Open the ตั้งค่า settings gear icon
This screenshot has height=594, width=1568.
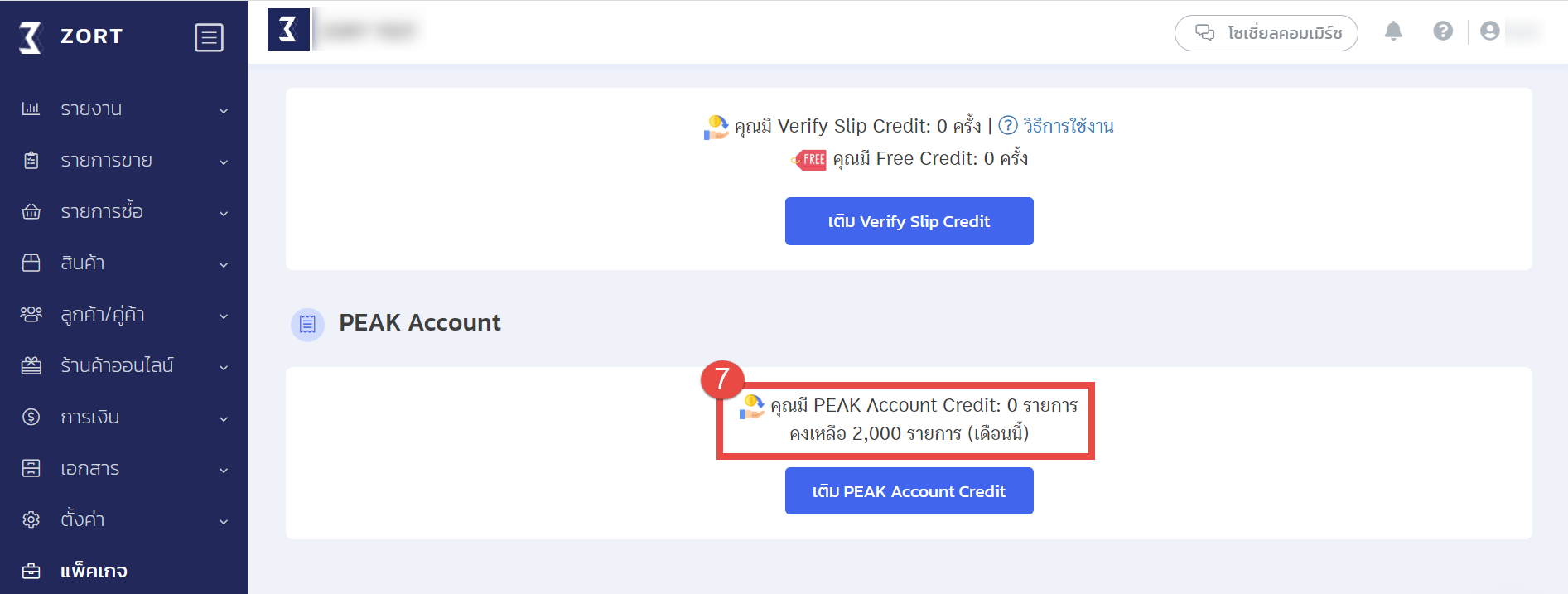[x=31, y=519]
